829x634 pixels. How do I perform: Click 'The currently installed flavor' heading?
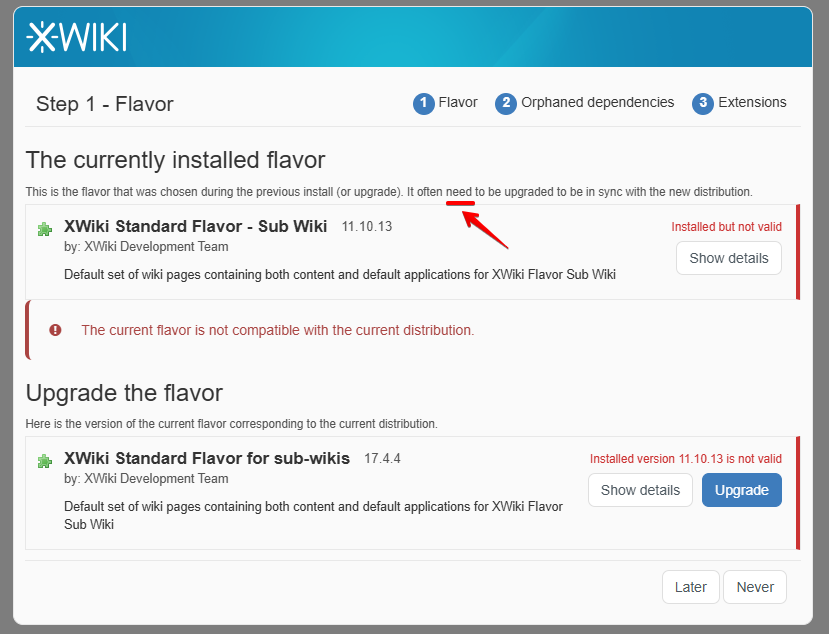point(176,160)
